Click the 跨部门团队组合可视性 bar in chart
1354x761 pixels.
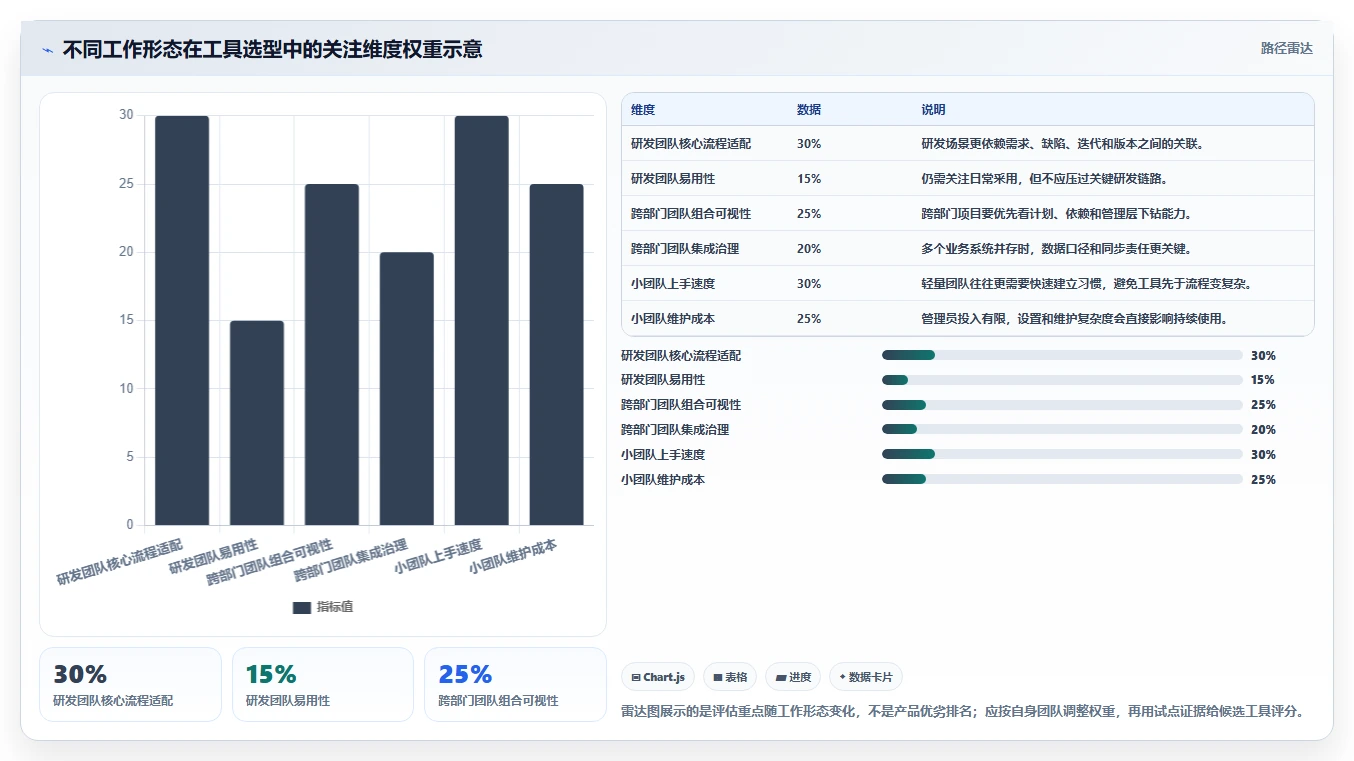click(332, 354)
